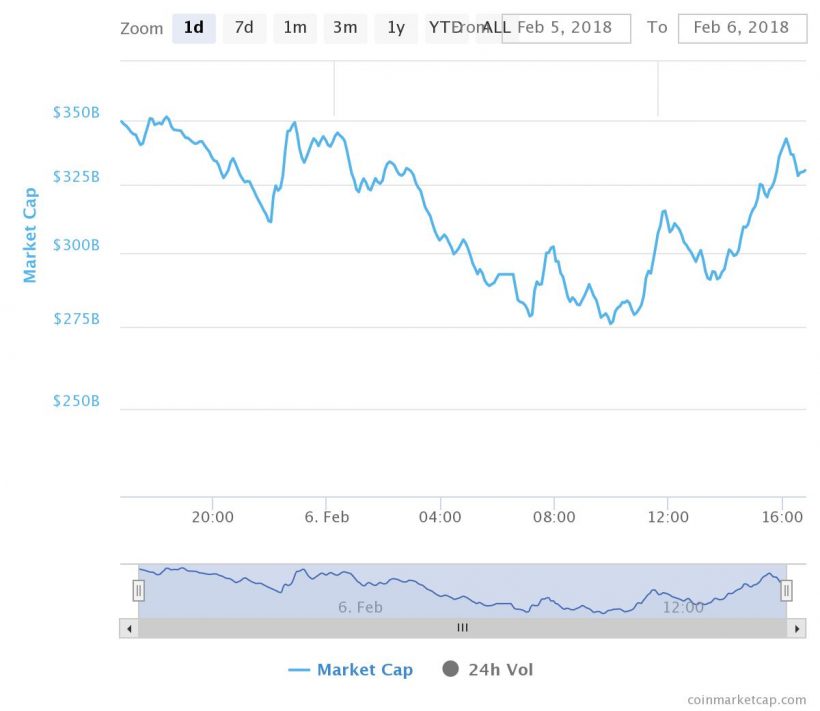
Task: Click the blue Market Cap line icon
Action: point(299,670)
